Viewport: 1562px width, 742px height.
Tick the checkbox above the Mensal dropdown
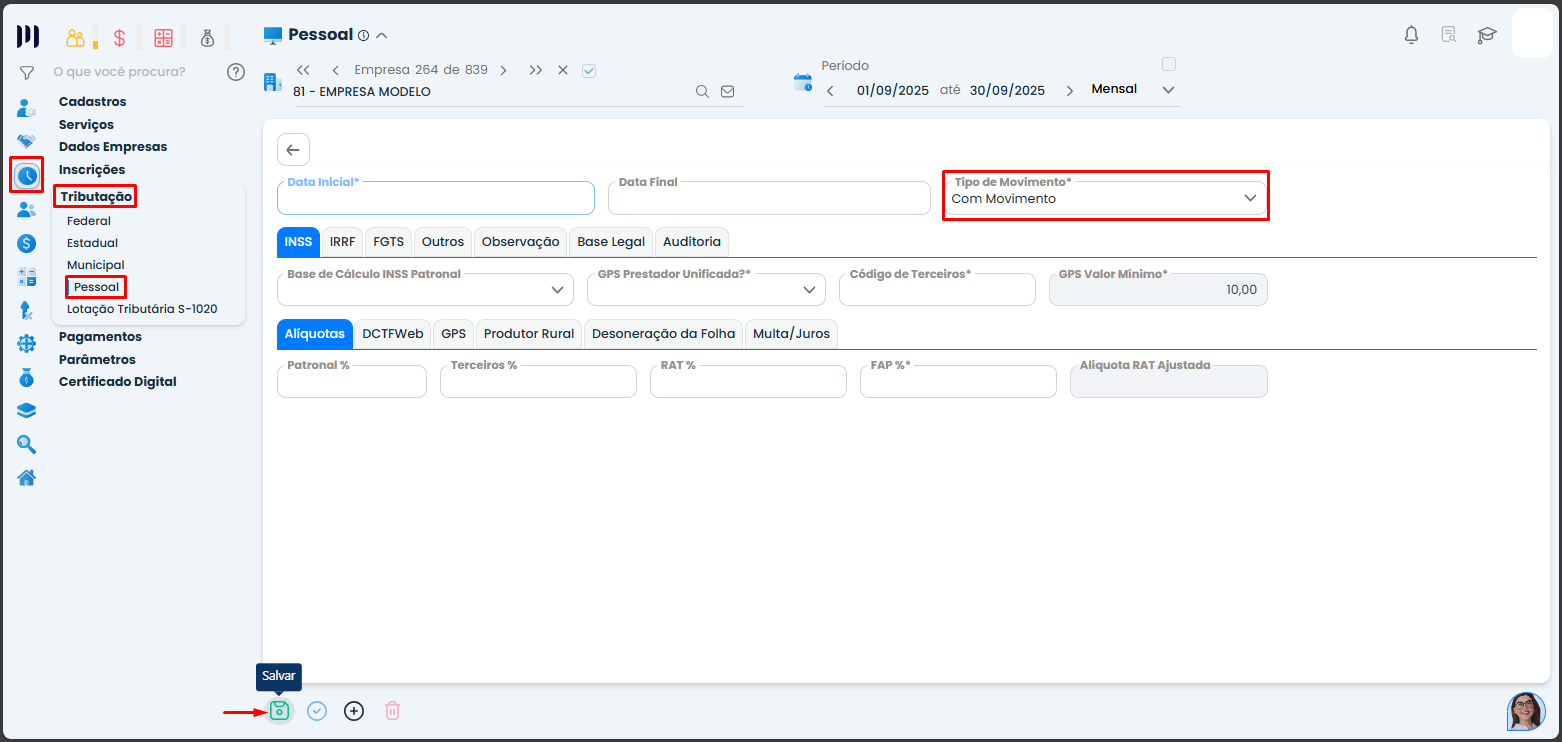[x=1168, y=64]
